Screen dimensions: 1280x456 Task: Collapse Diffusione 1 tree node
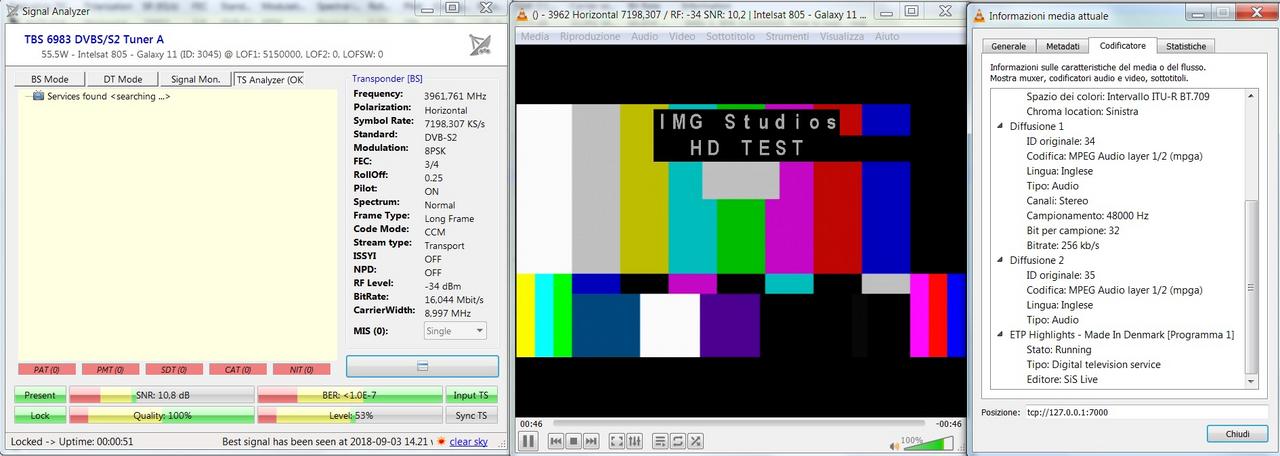[1001, 126]
